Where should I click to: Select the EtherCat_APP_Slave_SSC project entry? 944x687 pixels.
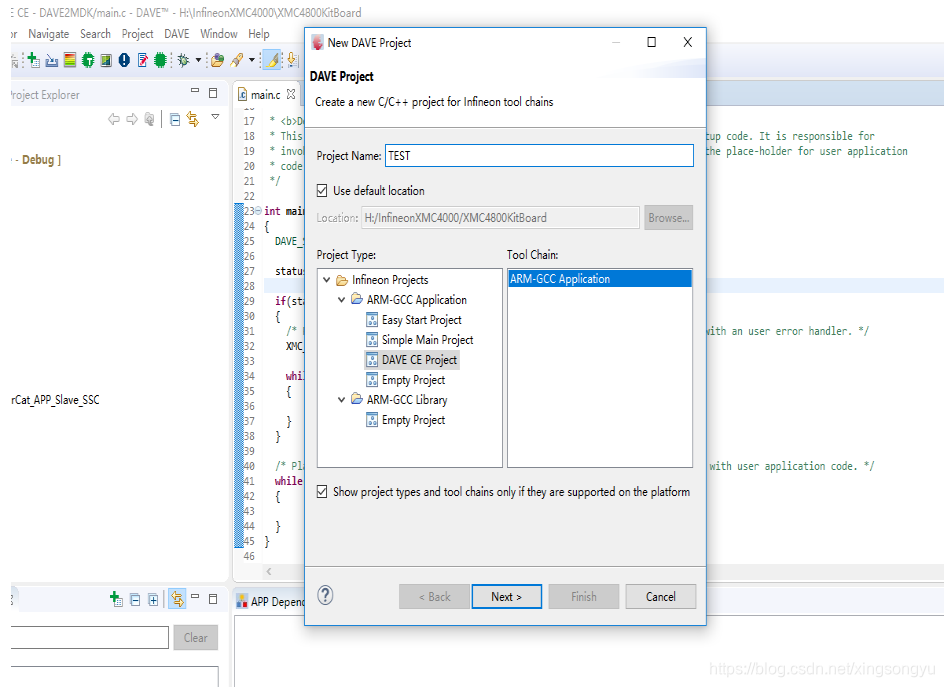coord(55,400)
